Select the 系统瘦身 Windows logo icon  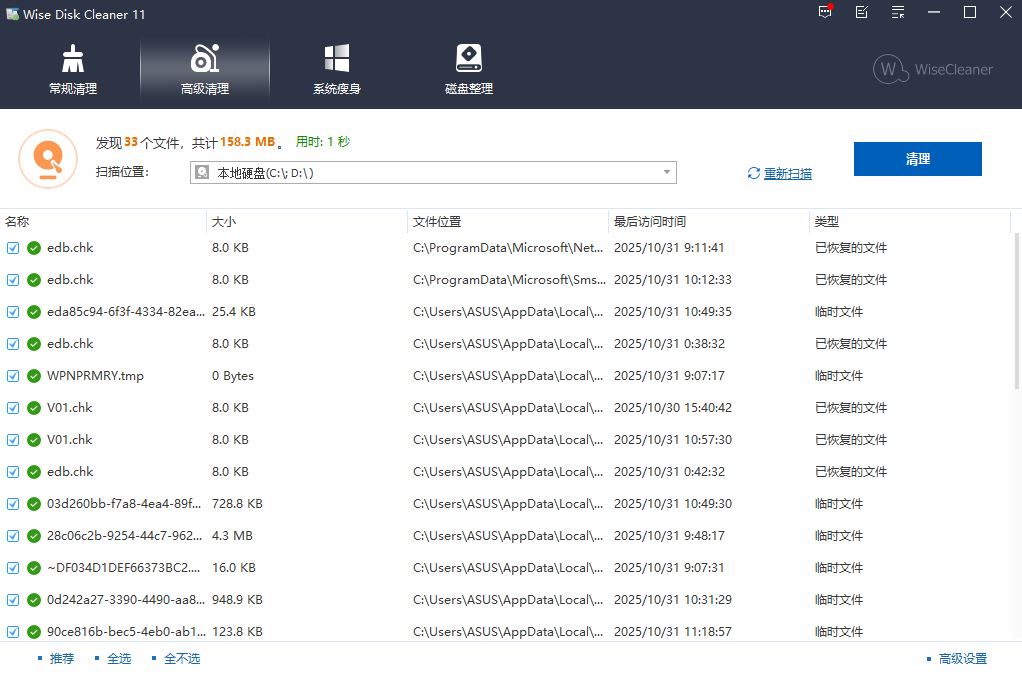pyautogui.click(x=336, y=69)
